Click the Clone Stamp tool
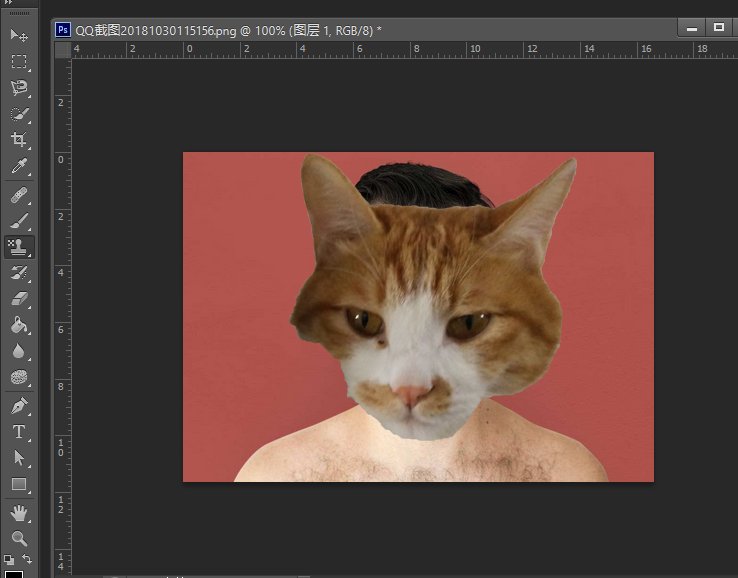The height and width of the screenshot is (578, 738). pyautogui.click(x=18, y=246)
